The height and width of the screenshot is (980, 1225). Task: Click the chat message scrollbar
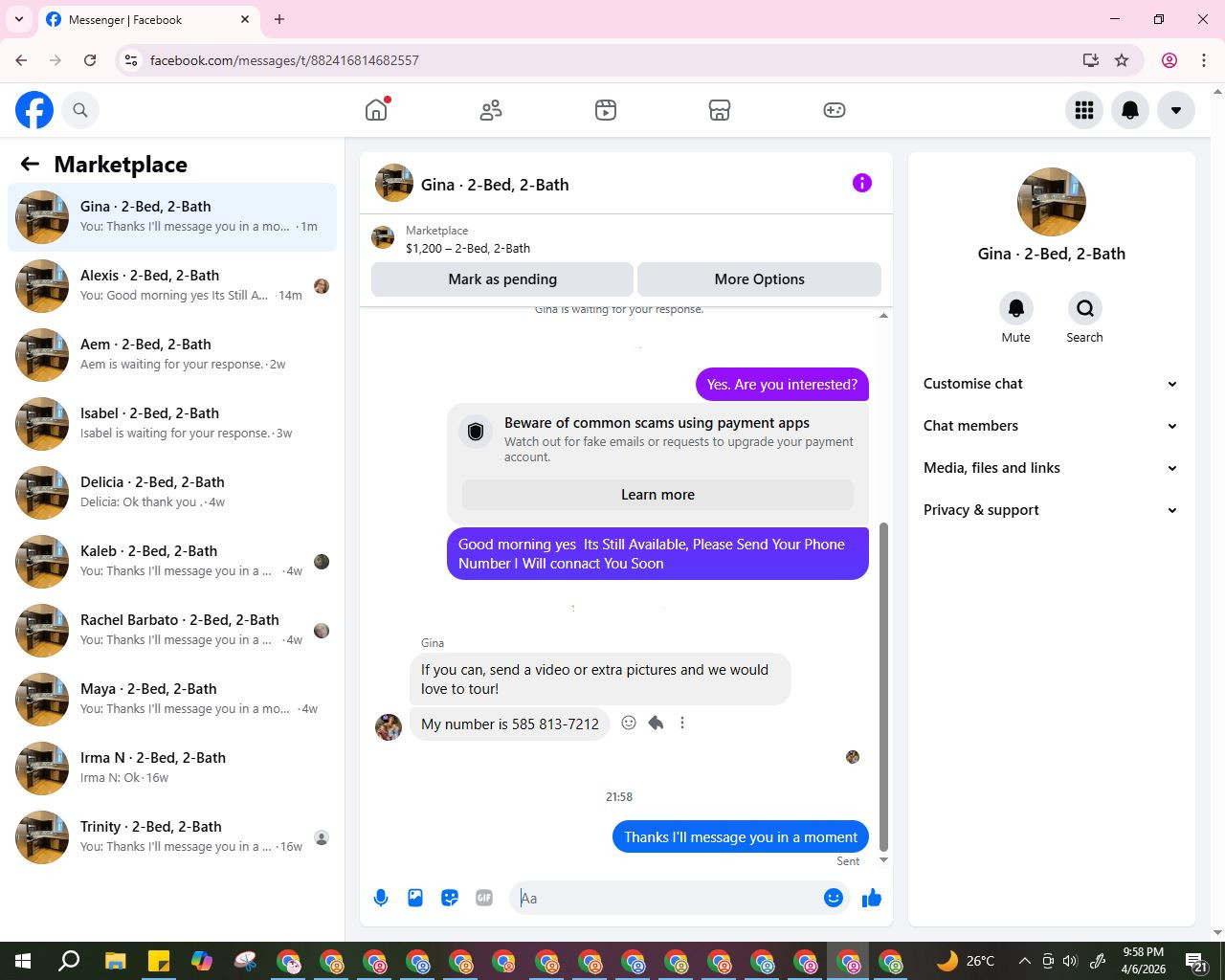click(883, 687)
